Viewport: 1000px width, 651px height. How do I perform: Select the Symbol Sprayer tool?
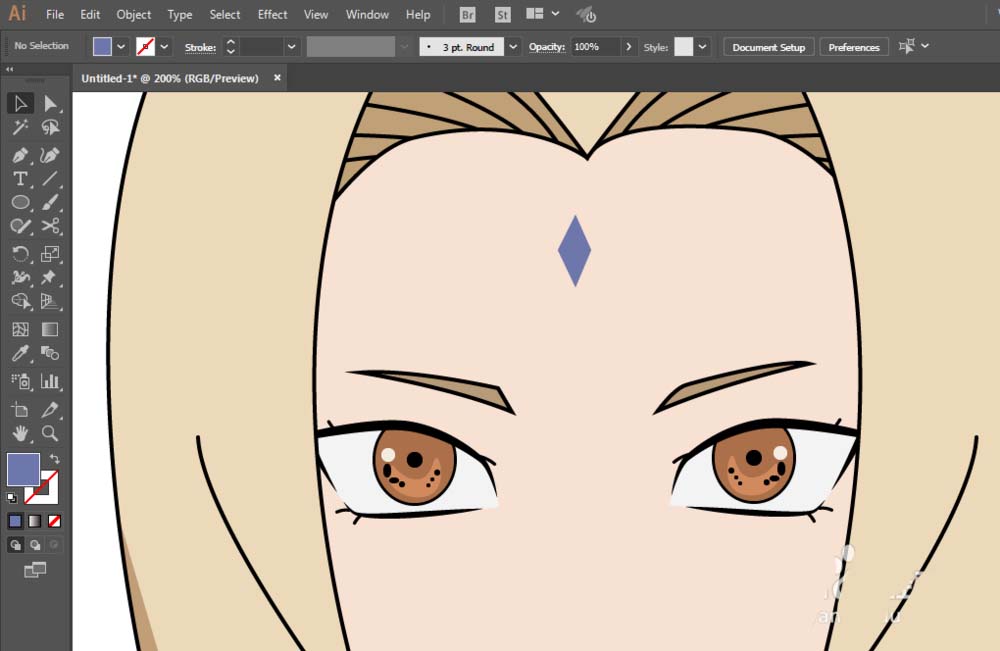click(x=20, y=381)
